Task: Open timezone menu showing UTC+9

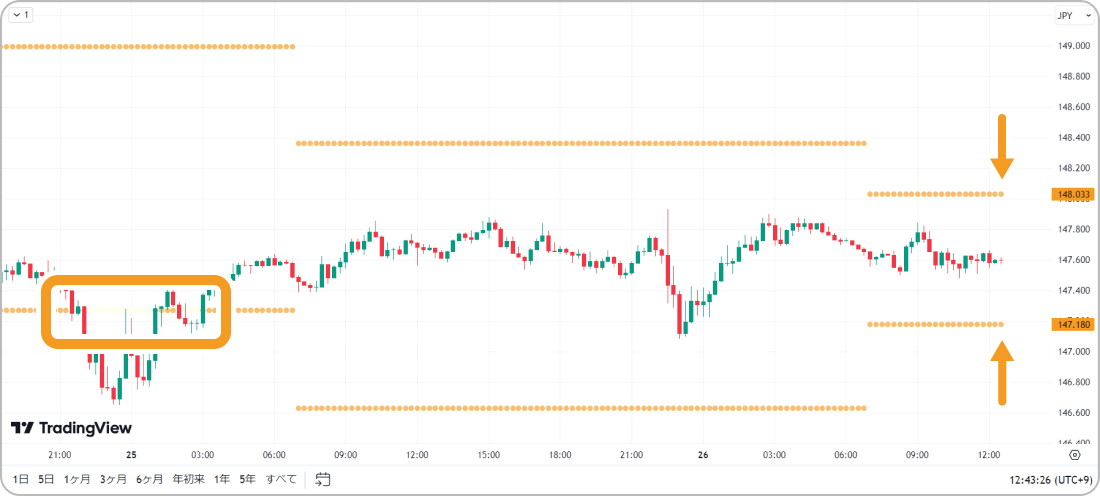Action: click(x=1048, y=479)
